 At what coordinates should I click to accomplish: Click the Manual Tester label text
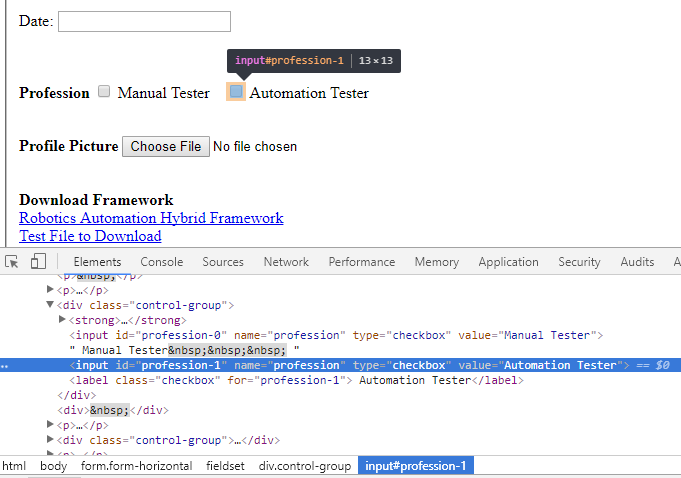coord(163,93)
